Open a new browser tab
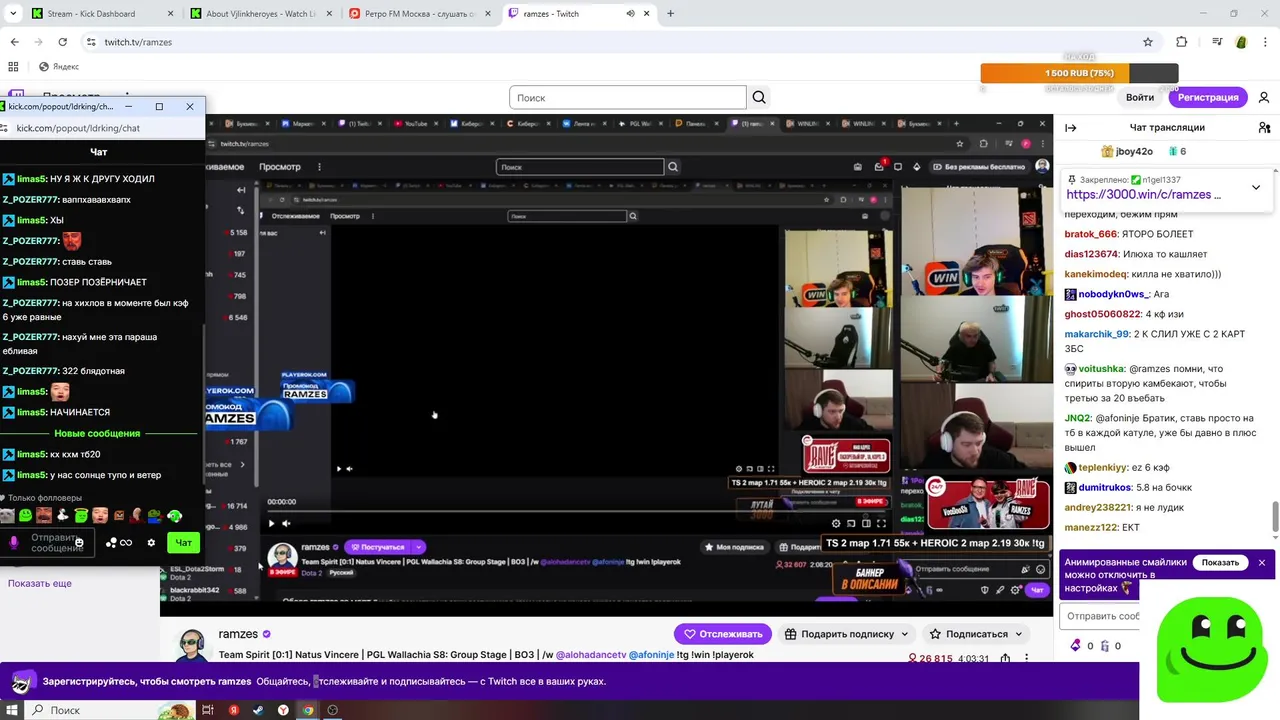 click(670, 14)
